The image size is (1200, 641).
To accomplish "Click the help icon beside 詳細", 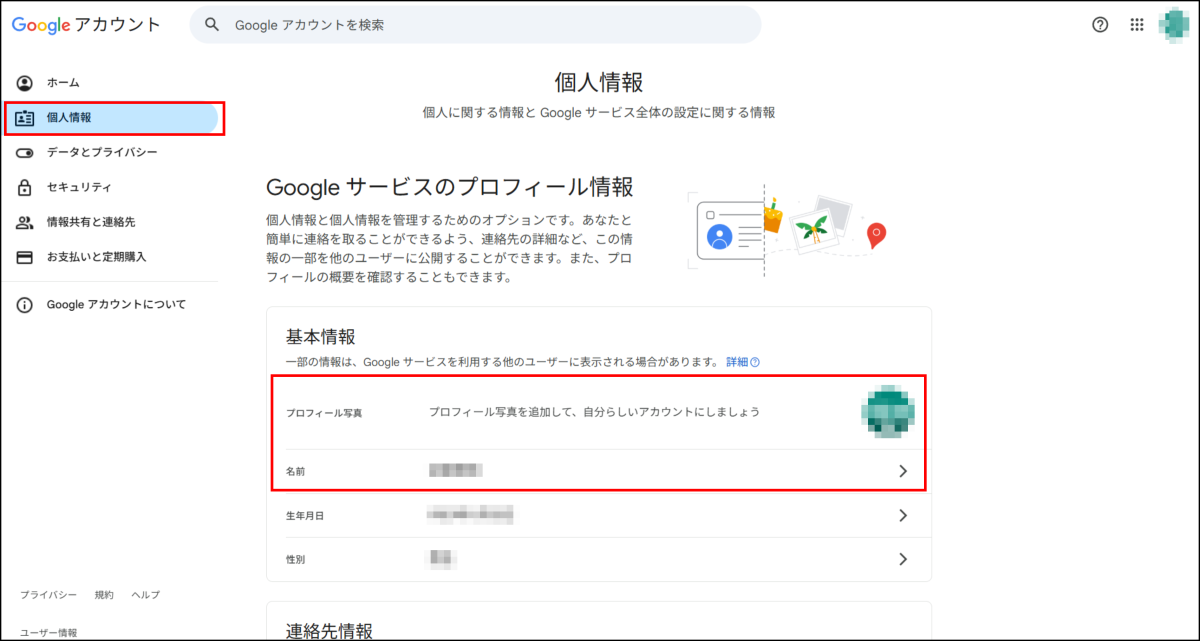I will [755, 362].
